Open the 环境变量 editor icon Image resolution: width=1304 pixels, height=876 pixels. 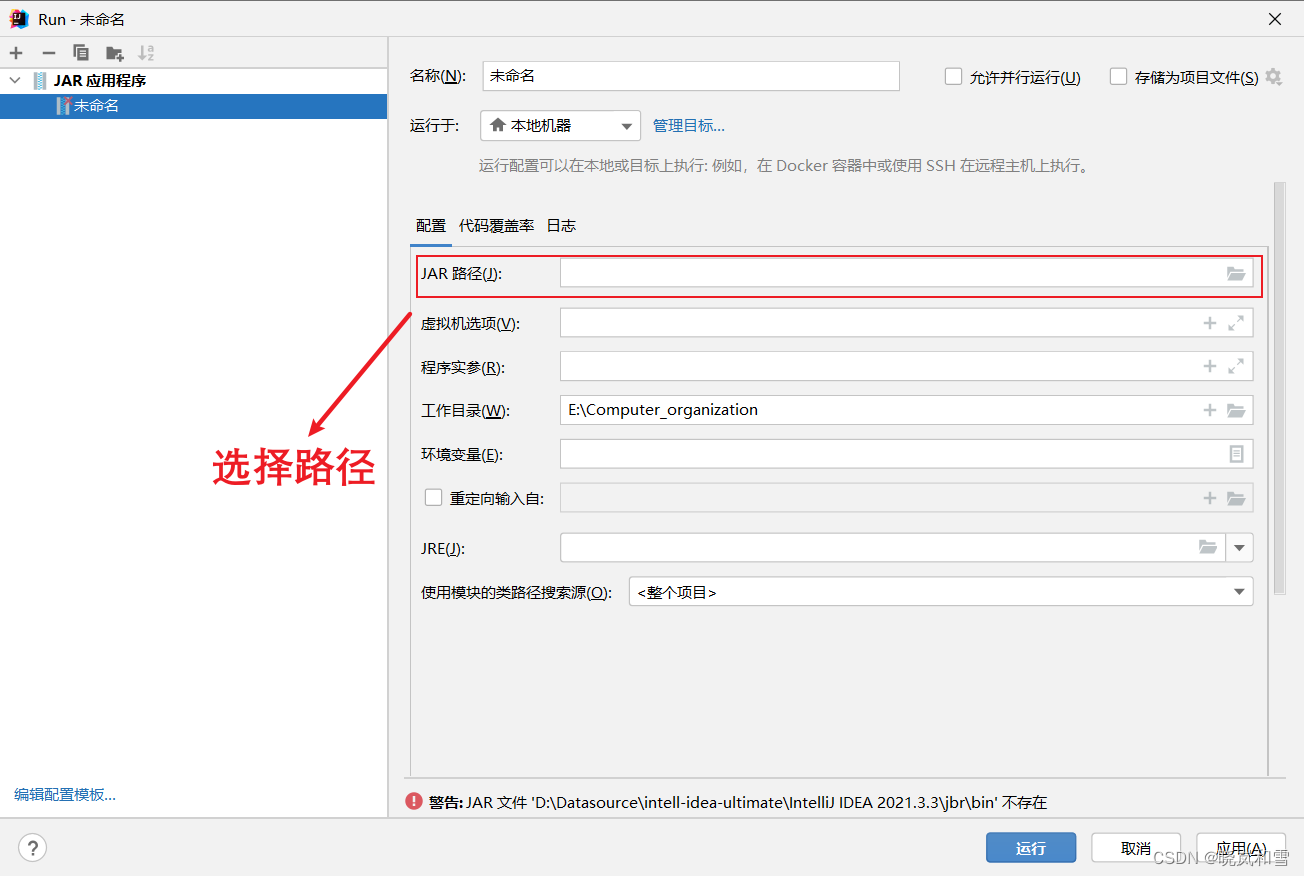tap(1237, 453)
